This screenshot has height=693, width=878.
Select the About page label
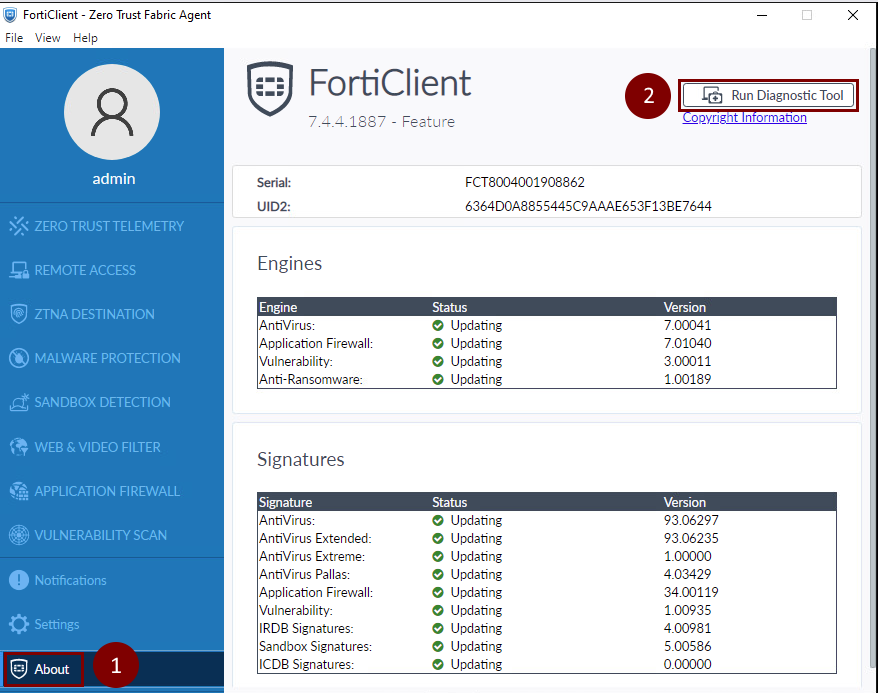52,669
